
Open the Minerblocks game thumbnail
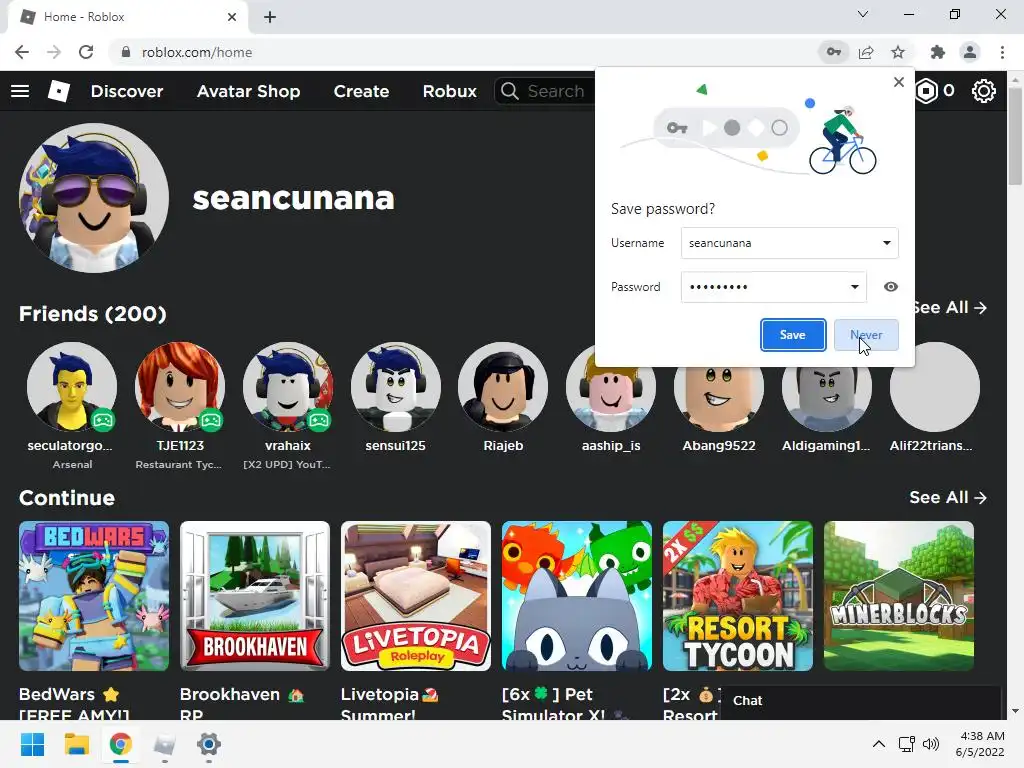[899, 596]
